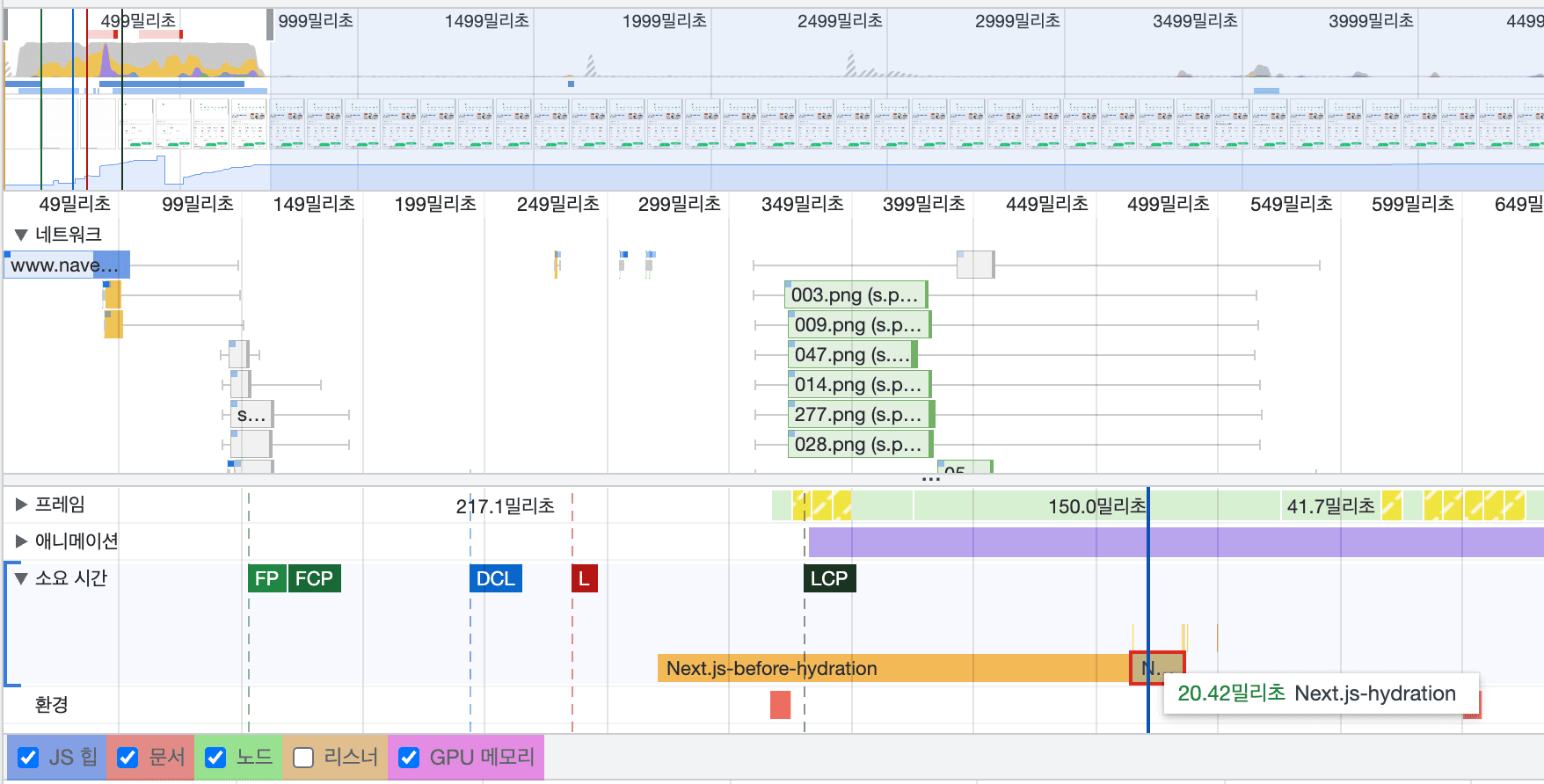1544x784 pixels.
Task: Click the www.nave... network request
Action: tap(66, 265)
